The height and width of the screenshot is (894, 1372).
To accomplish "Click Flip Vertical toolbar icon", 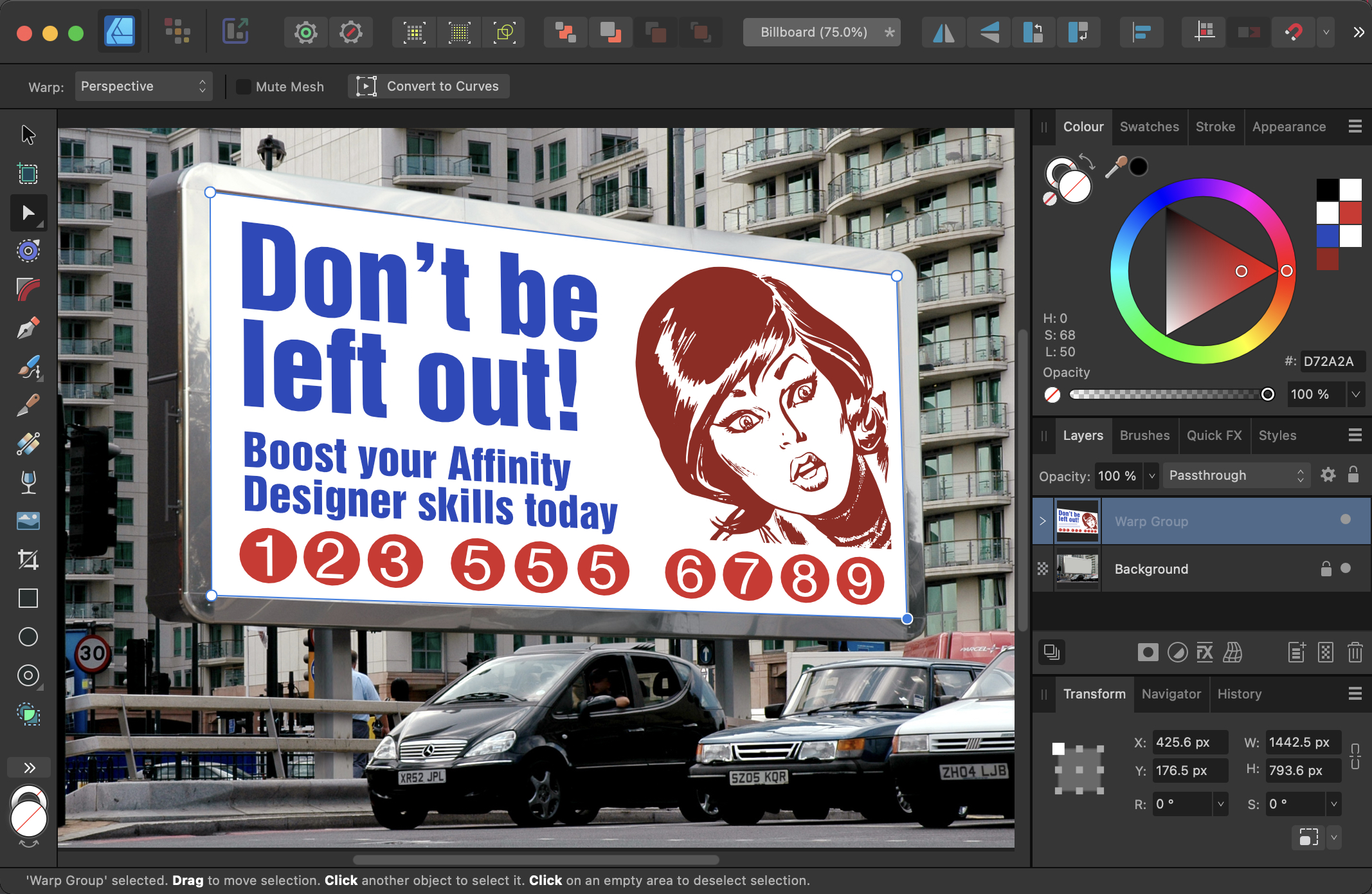I will tap(989, 32).
